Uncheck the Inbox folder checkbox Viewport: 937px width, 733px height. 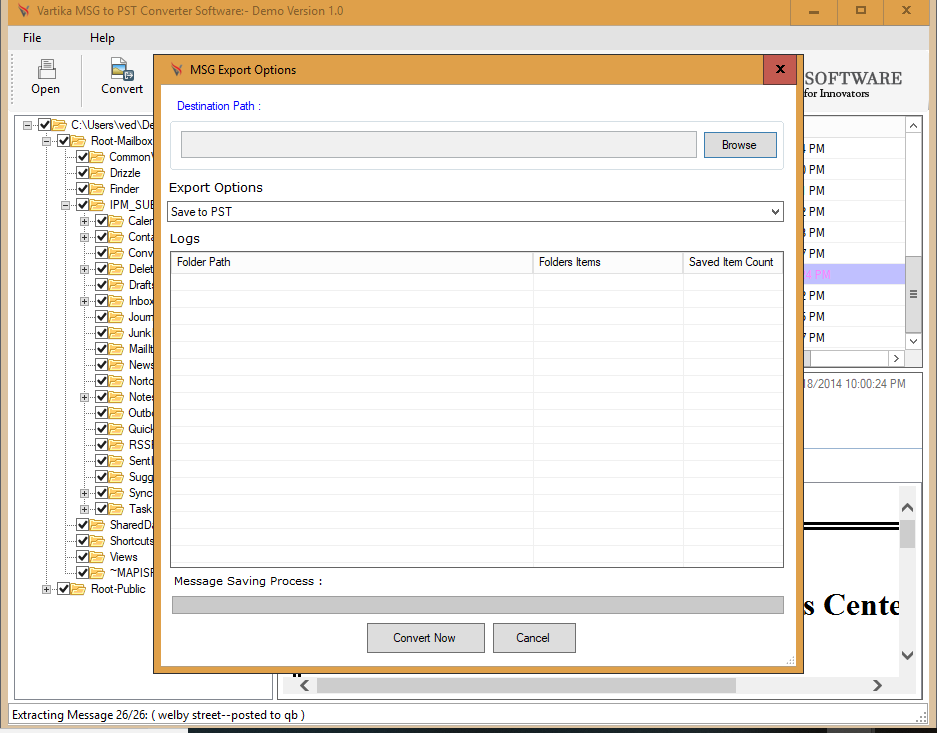pyautogui.click(x=102, y=301)
